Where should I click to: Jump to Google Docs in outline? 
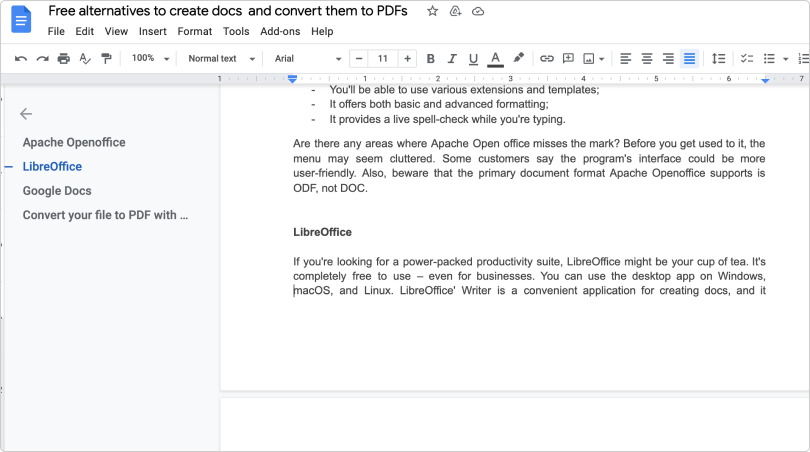(57, 191)
